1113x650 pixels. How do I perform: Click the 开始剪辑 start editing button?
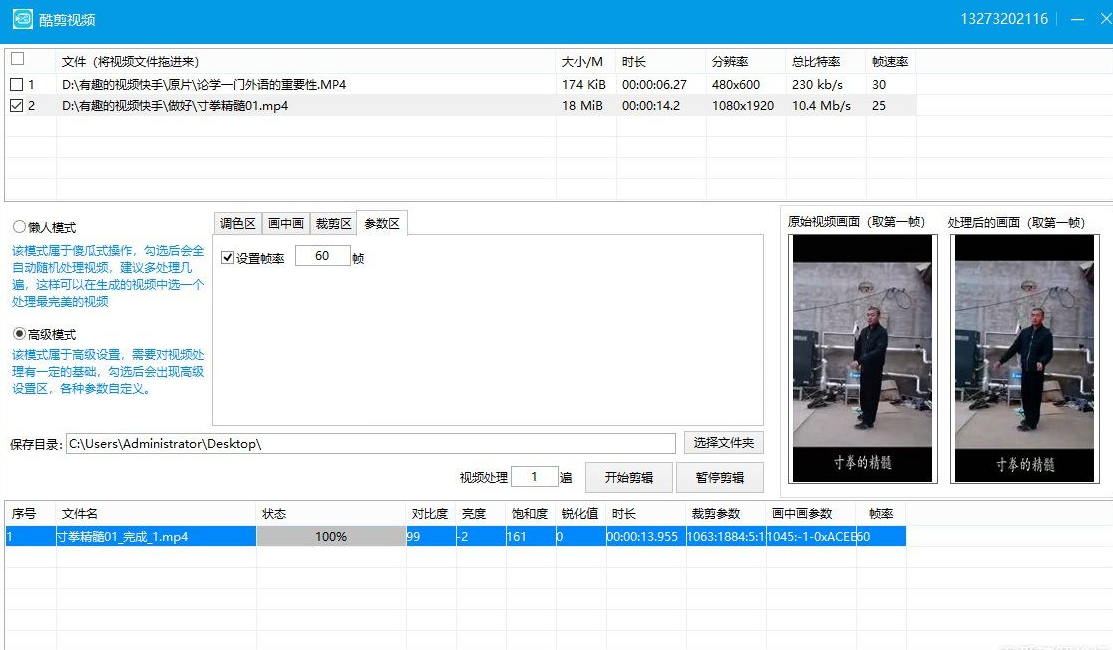point(628,477)
